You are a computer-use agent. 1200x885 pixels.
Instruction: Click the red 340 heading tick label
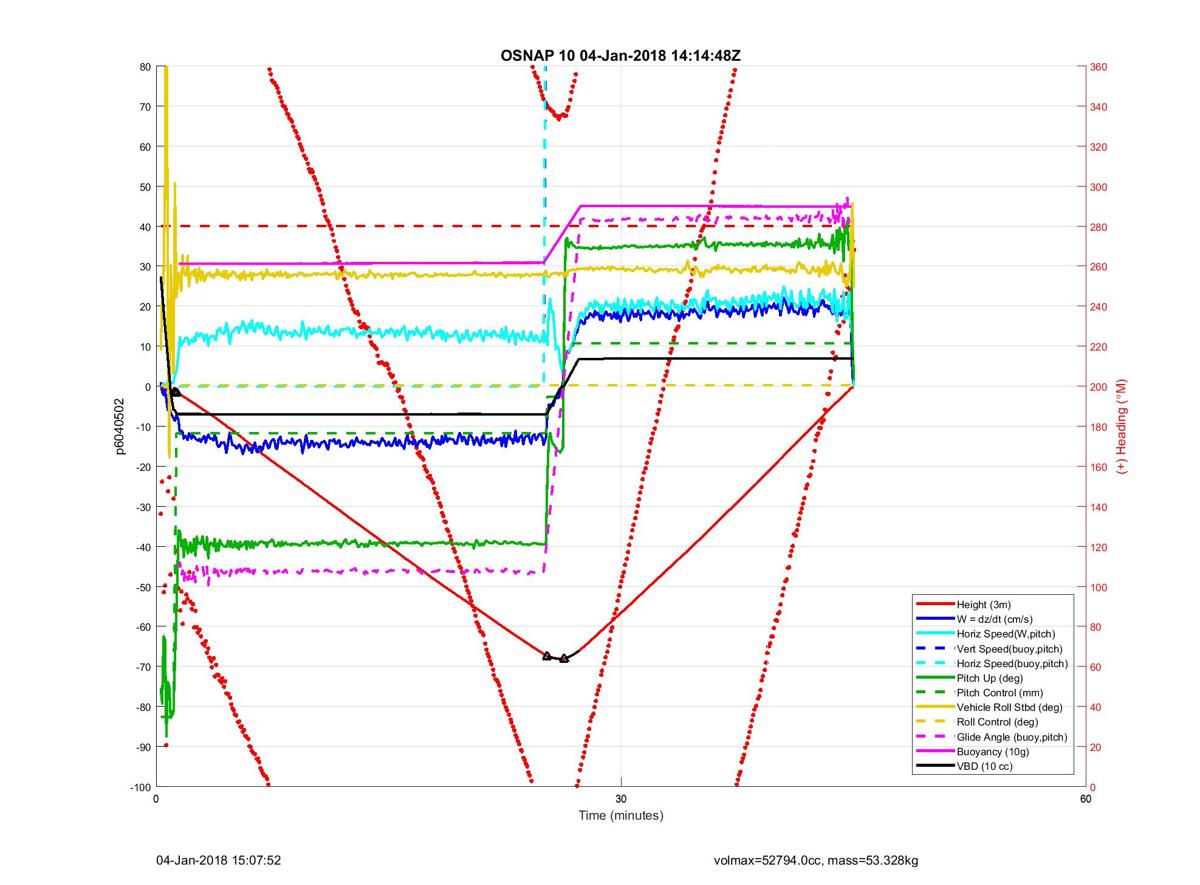coord(1099,107)
